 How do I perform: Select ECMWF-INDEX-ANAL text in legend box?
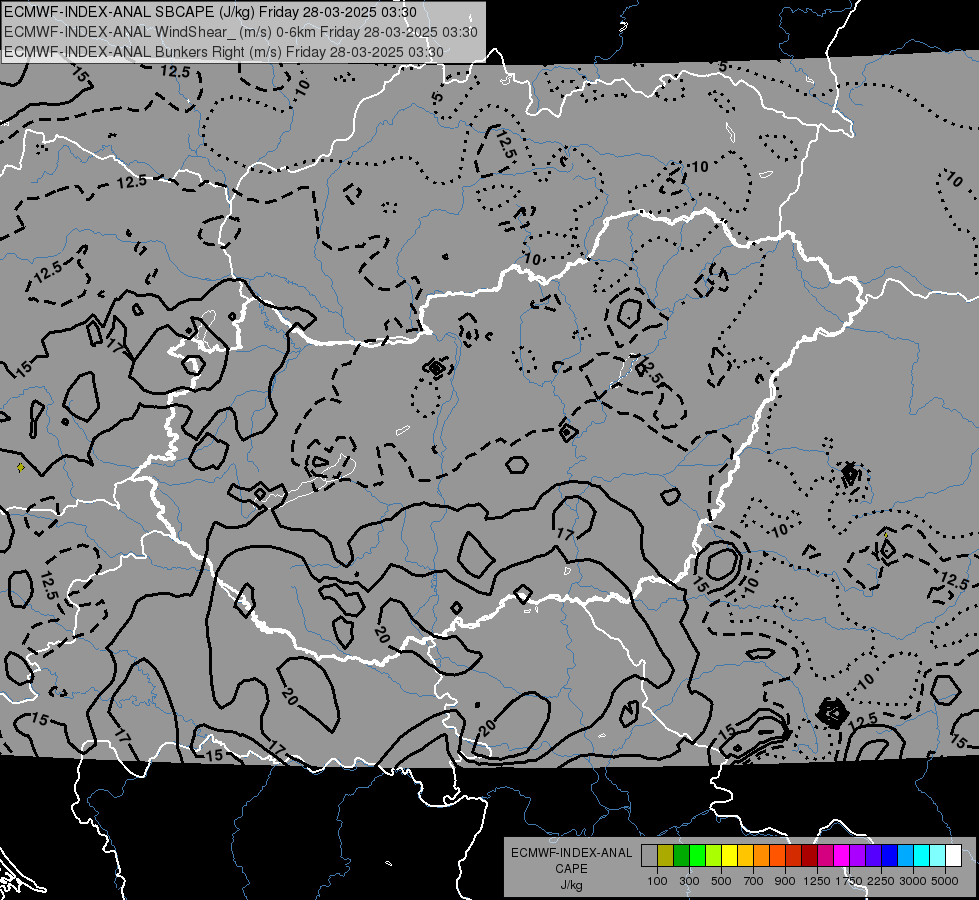pos(571,853)
